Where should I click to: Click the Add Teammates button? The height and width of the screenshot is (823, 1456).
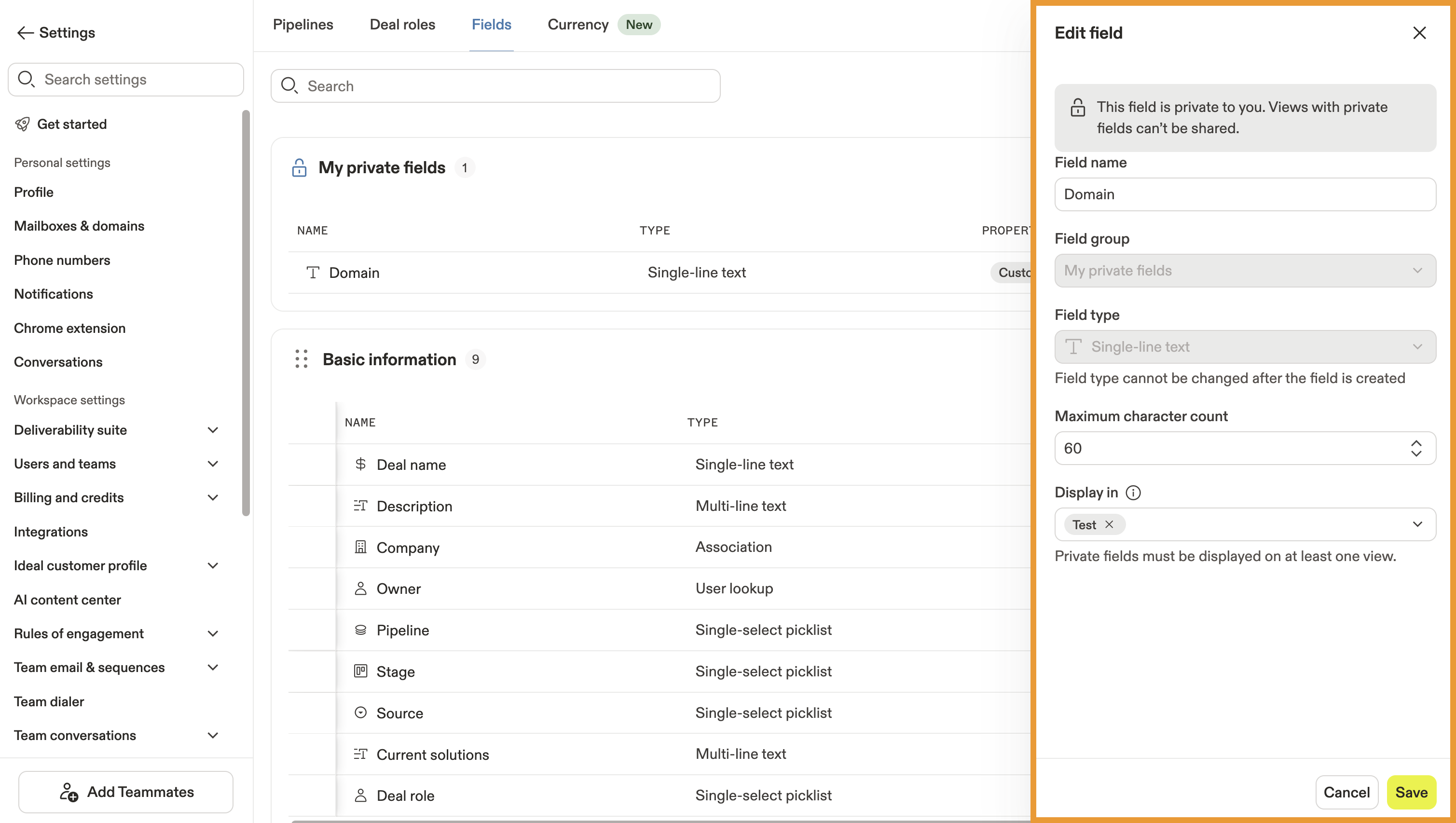click(125, 792)
